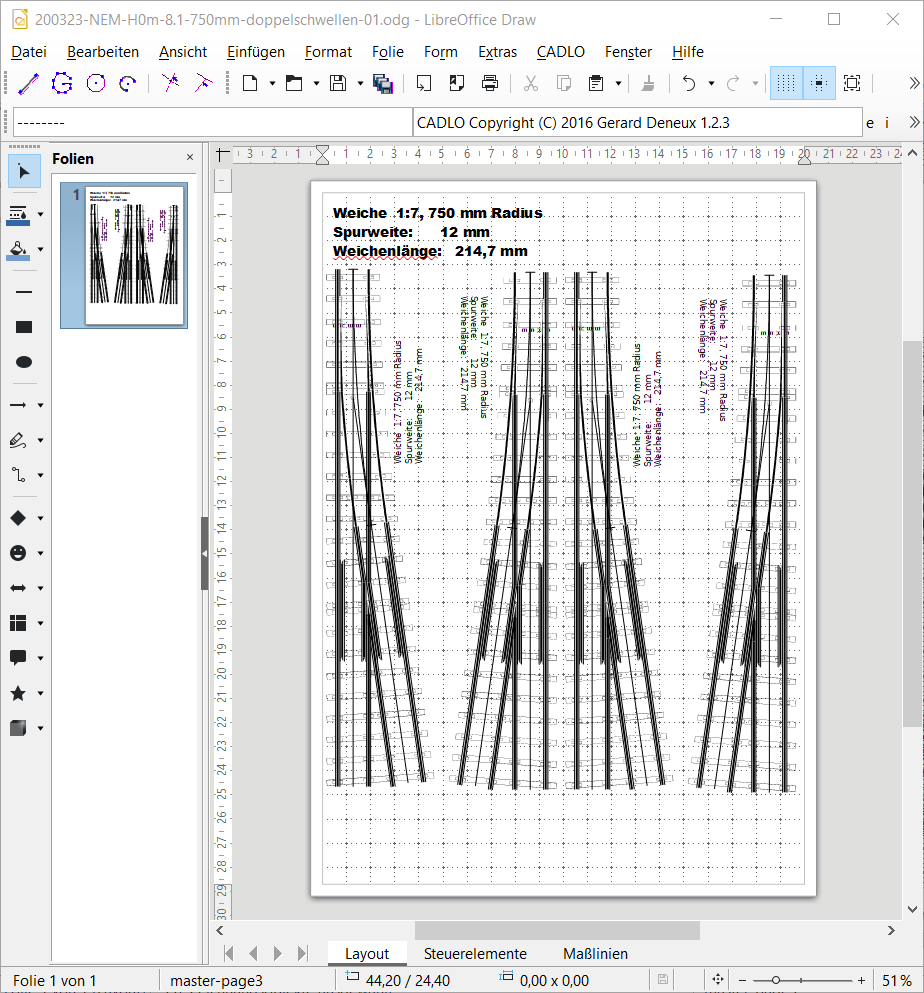Adjust the zoom slider in status bar
This screenshot has width=924, height=993.
tap(776, 981)
